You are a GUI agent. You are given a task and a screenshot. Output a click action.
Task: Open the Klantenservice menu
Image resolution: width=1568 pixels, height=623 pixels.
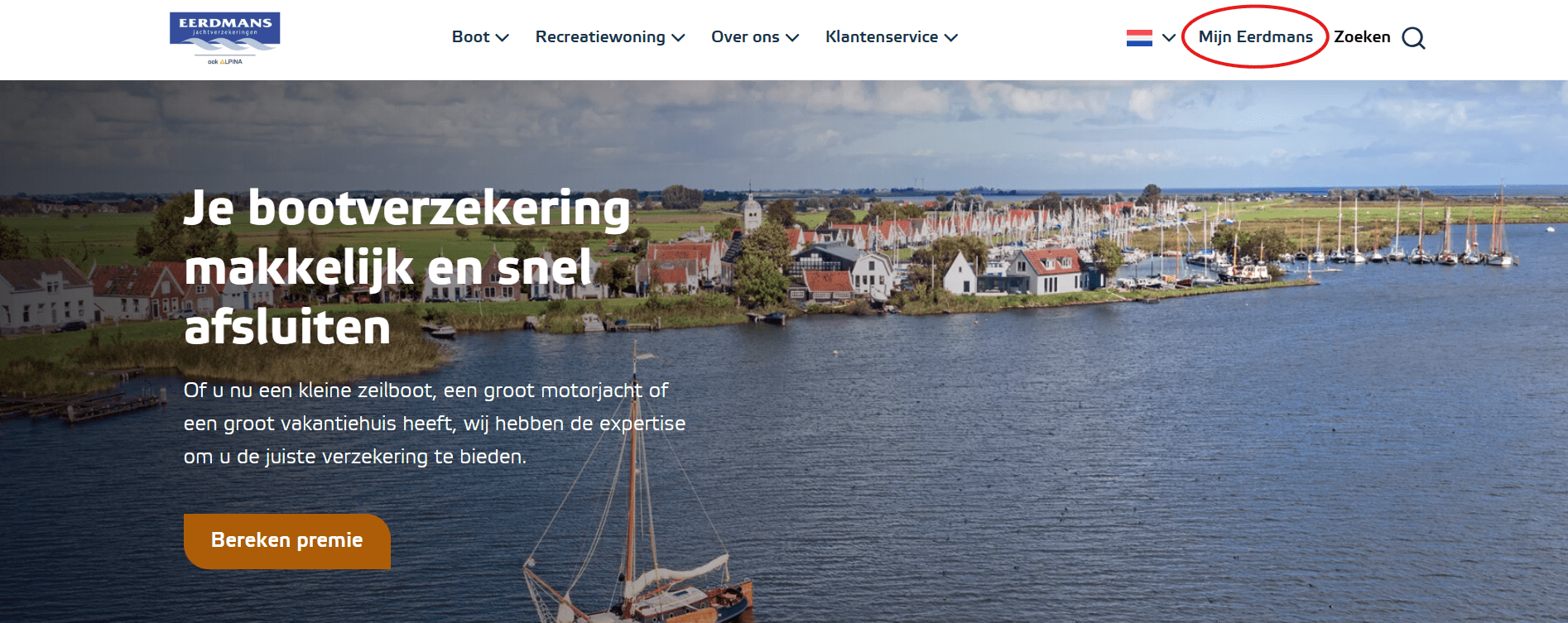click(x=882, y=37)
